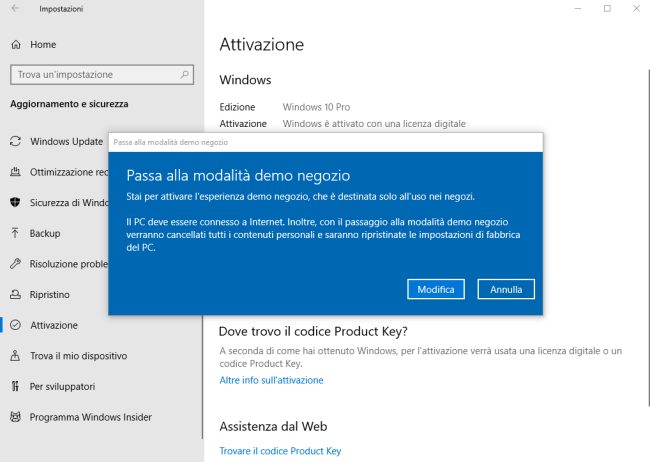The height and width of the screenshot is (462, 650).
Task: Click the Assistenza dal Web heading
Action: pos(273,426)
